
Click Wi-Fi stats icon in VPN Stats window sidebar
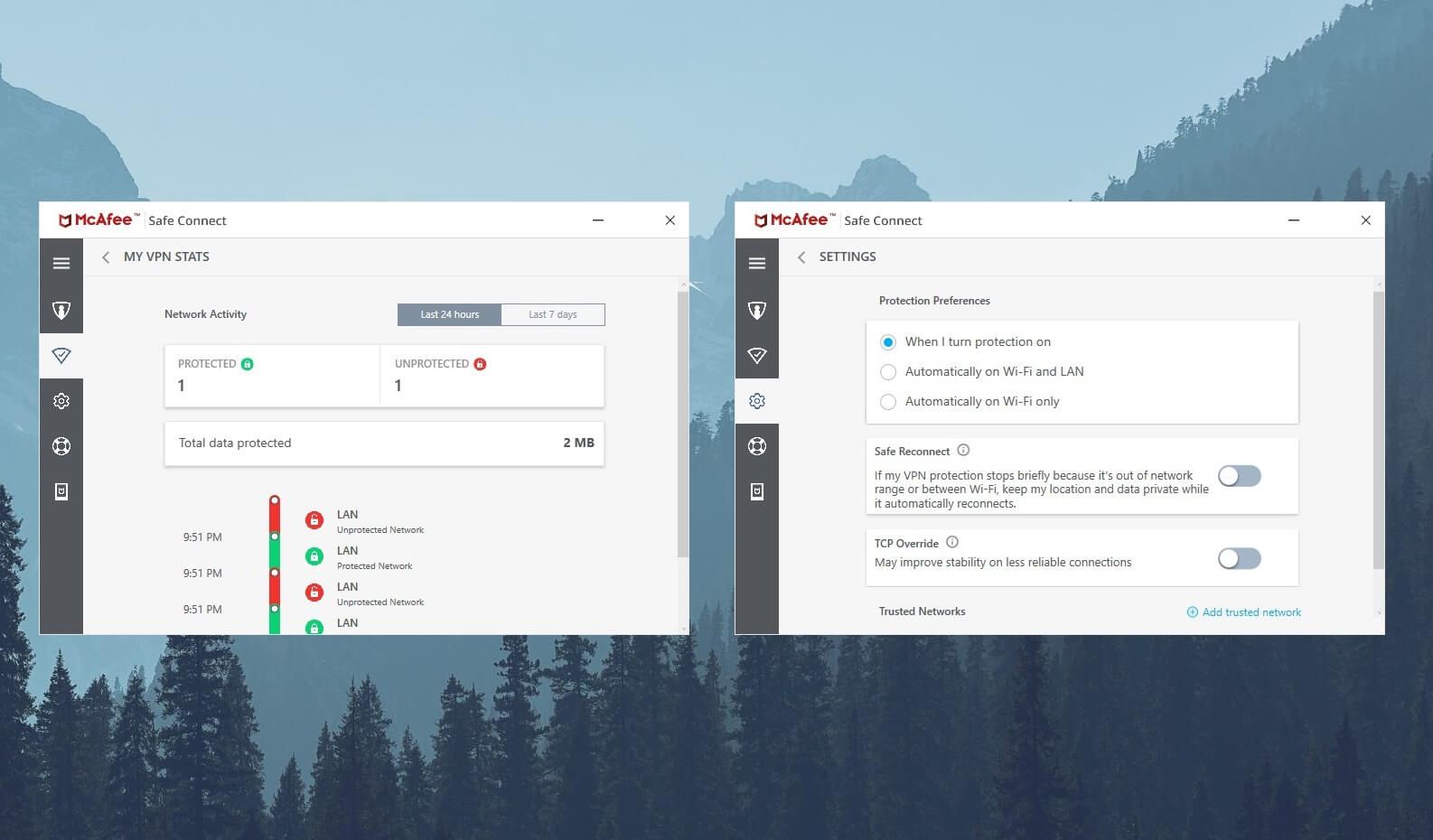[61, 356]
